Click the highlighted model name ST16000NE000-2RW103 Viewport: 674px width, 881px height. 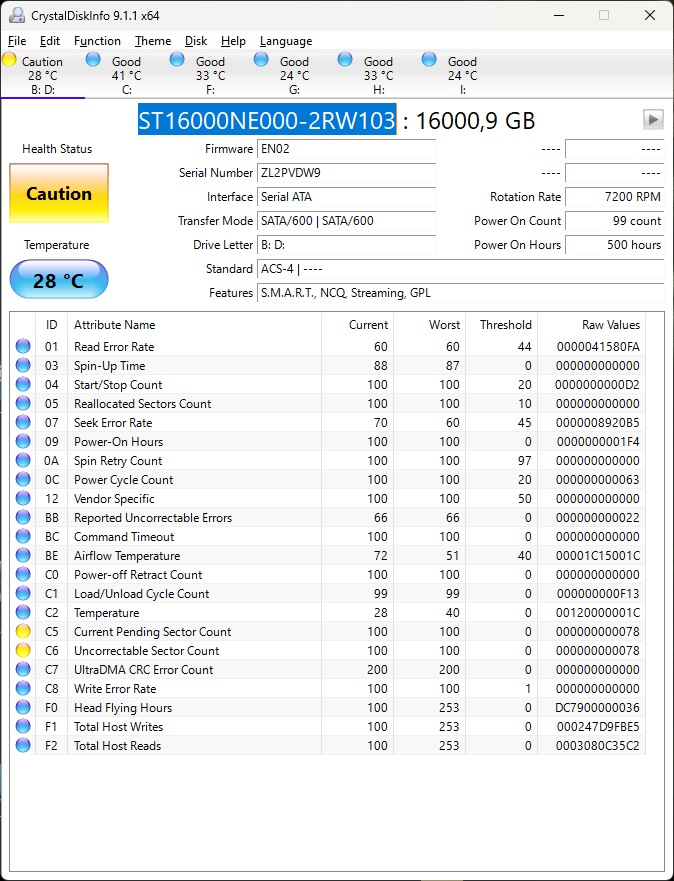pyautogui.click(x=267, y=120)
